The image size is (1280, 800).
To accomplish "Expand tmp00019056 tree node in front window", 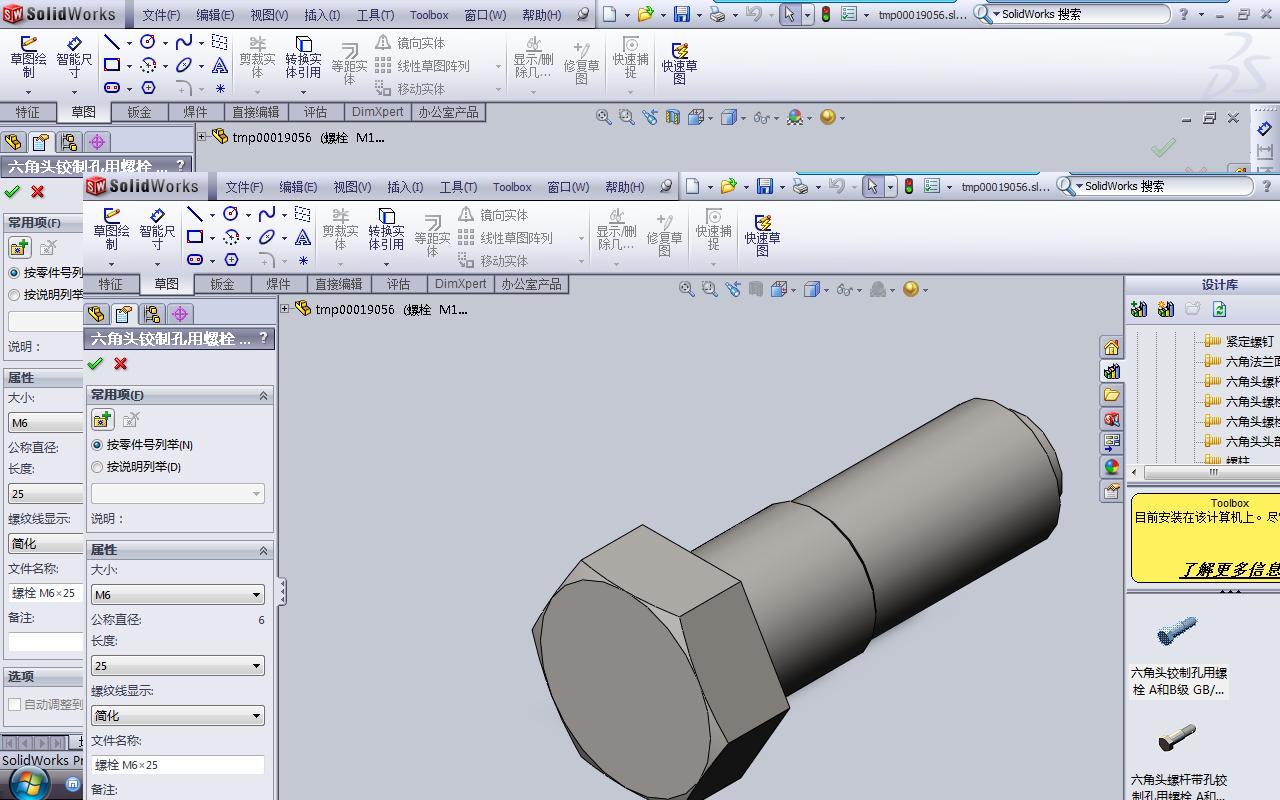I will (x=285, y=309).
